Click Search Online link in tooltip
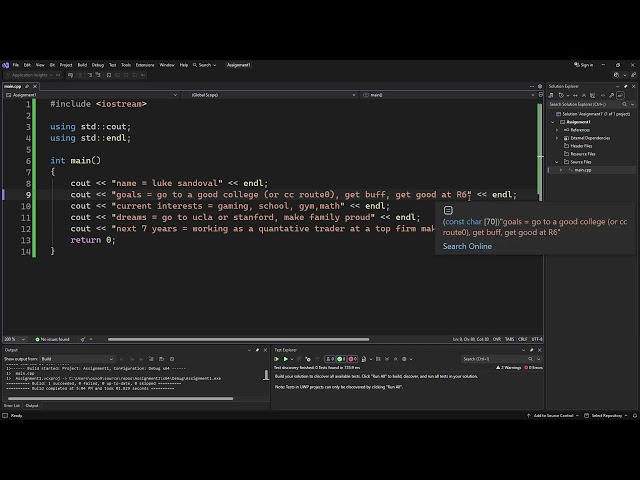 (x=467, y=246)
